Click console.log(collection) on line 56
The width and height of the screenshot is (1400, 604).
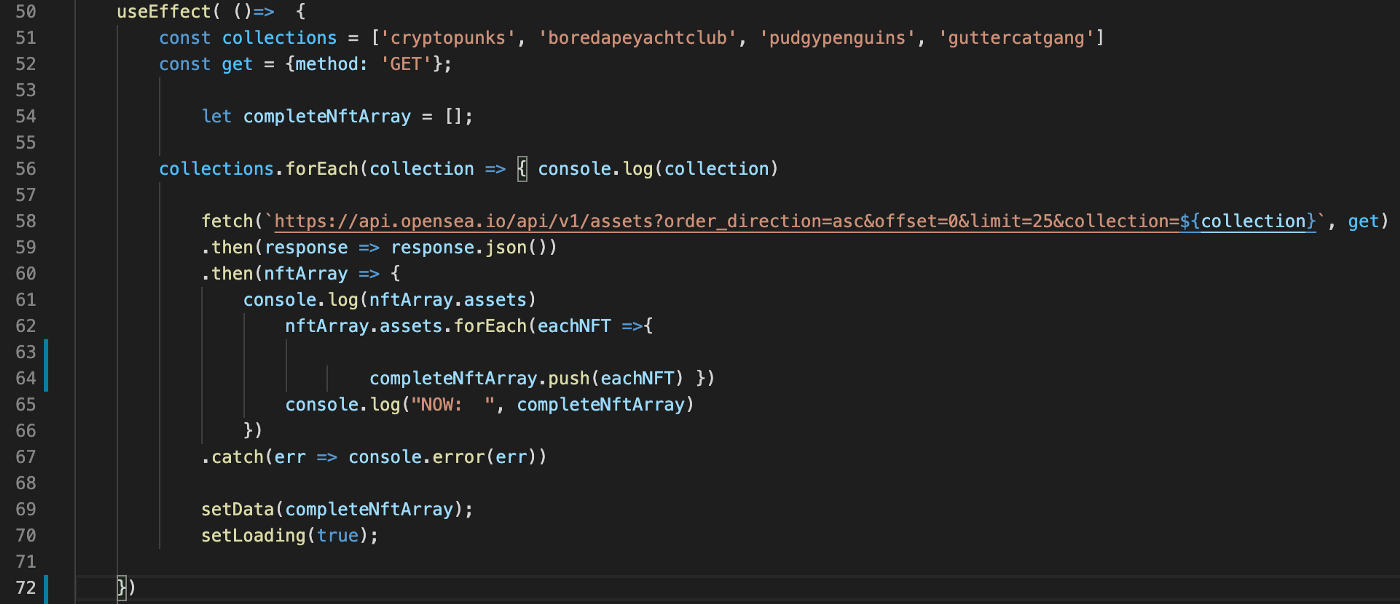658,169
